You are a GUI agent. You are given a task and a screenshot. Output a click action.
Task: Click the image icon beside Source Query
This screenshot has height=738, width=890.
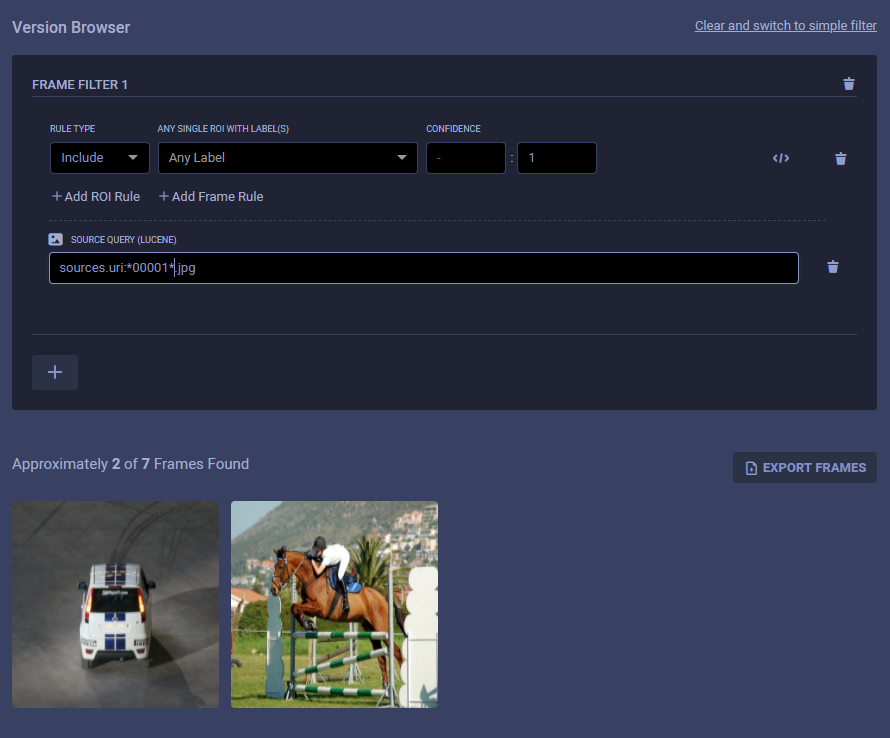[x=56, y=240]
